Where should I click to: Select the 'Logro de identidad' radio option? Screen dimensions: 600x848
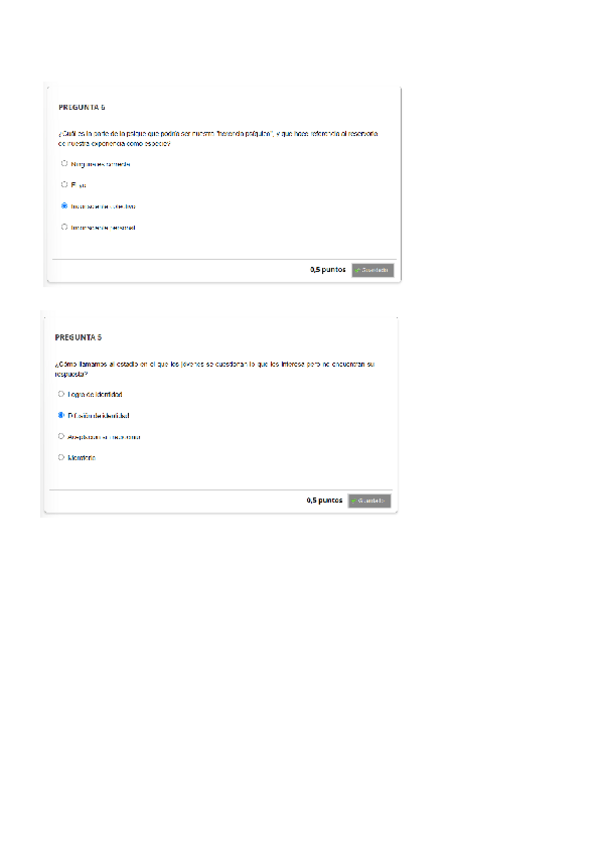point(61,394)
